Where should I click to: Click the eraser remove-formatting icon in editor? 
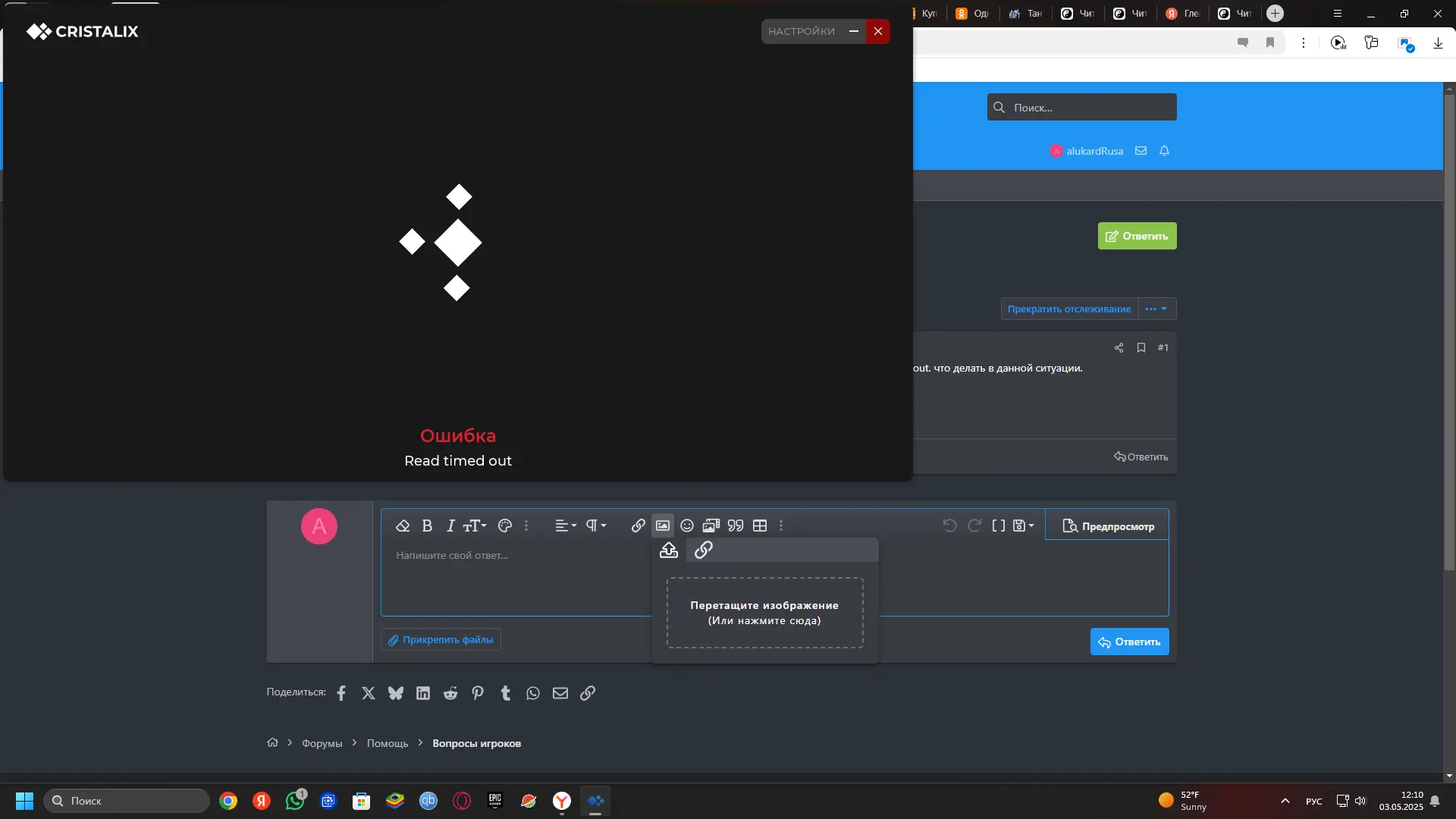[403, 526]
